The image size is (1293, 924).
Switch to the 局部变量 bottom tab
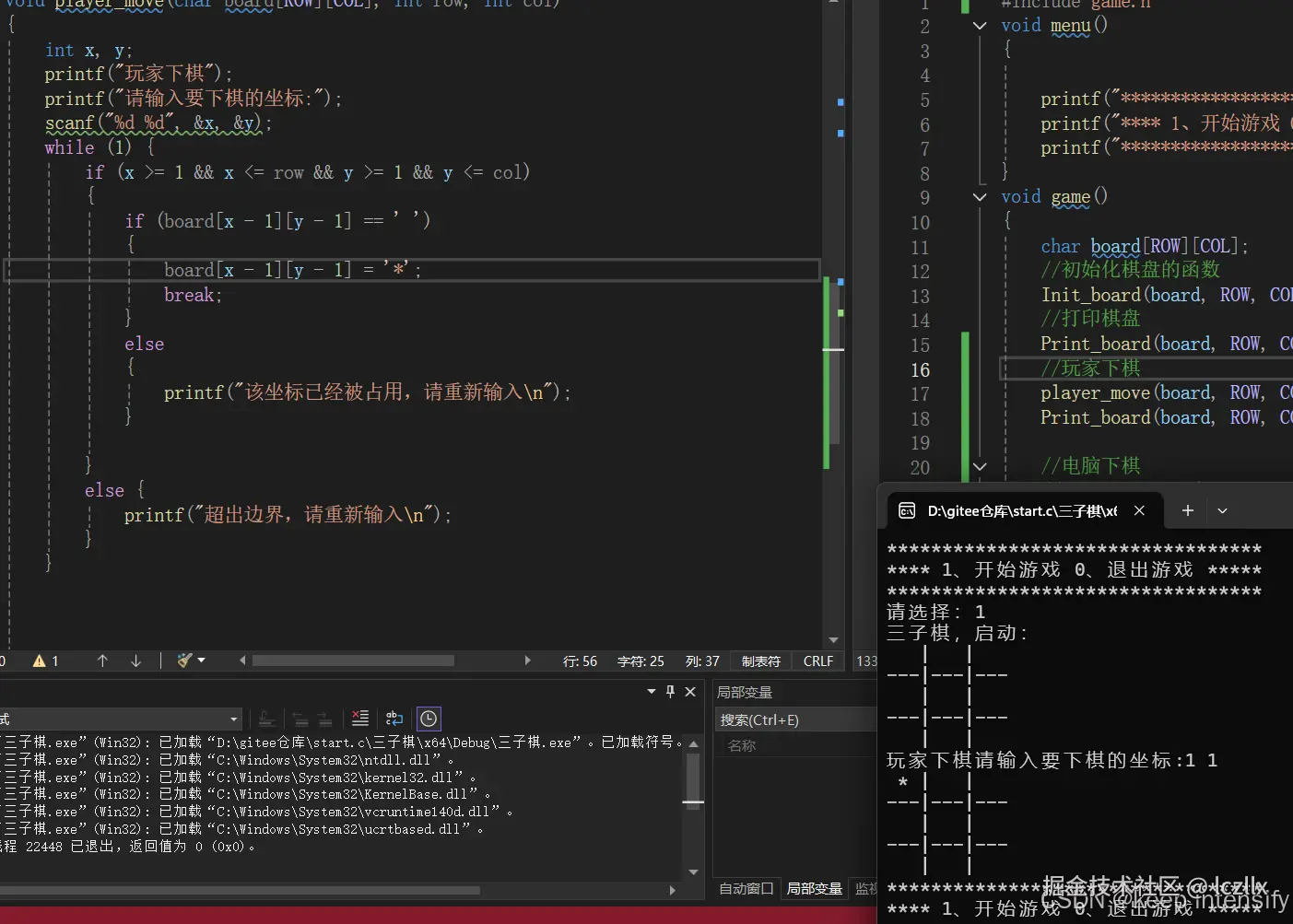click(815, 888)
